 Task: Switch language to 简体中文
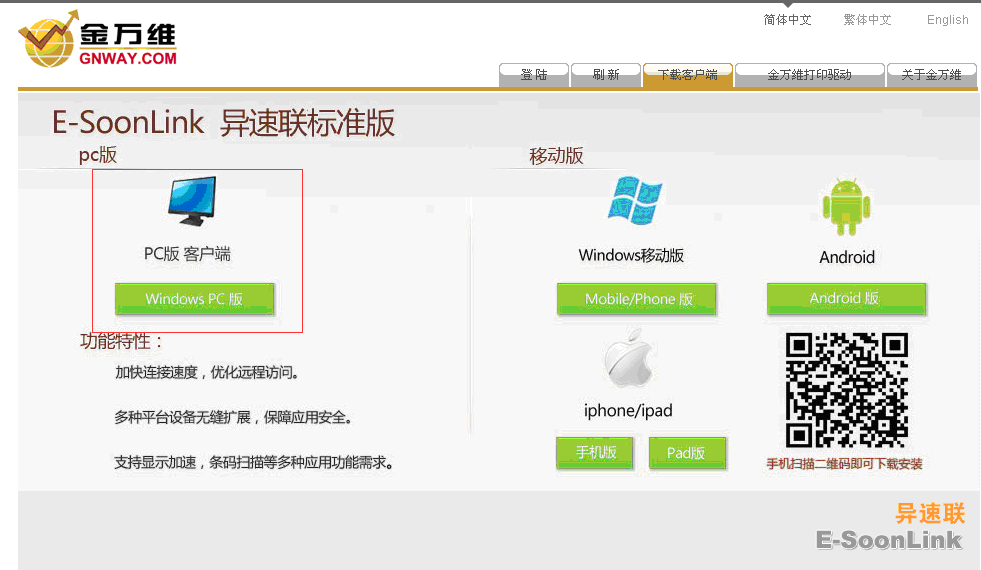(x=787, y=20)
